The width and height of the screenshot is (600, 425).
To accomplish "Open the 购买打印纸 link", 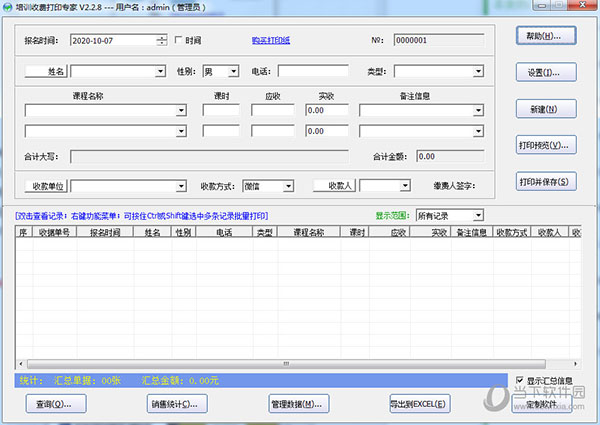I will pos(271,40).
